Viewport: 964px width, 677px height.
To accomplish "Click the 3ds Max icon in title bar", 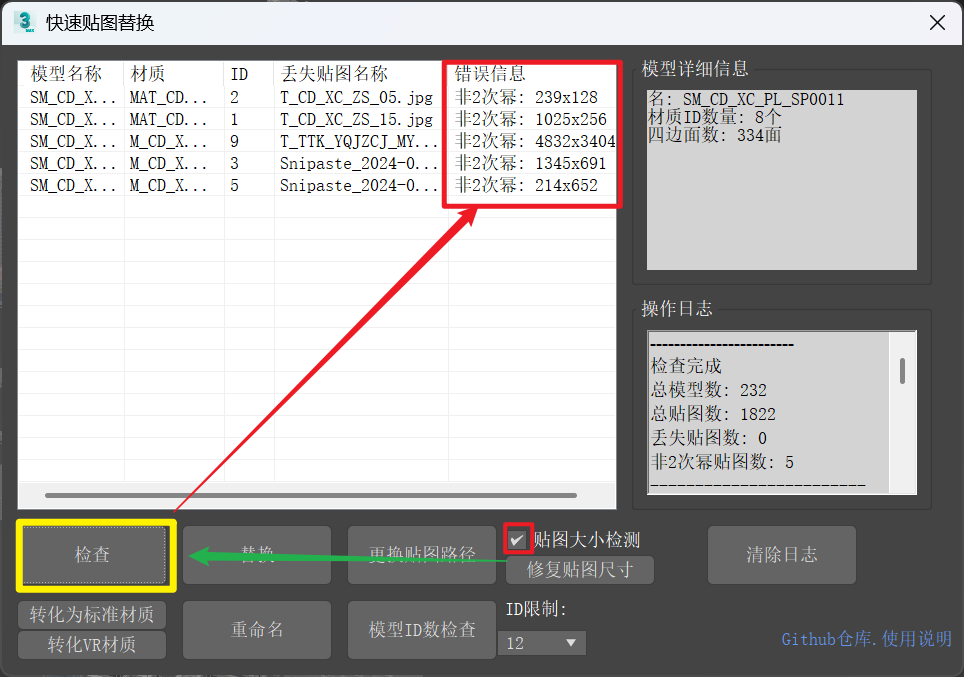I will click(x=24, y=22).
